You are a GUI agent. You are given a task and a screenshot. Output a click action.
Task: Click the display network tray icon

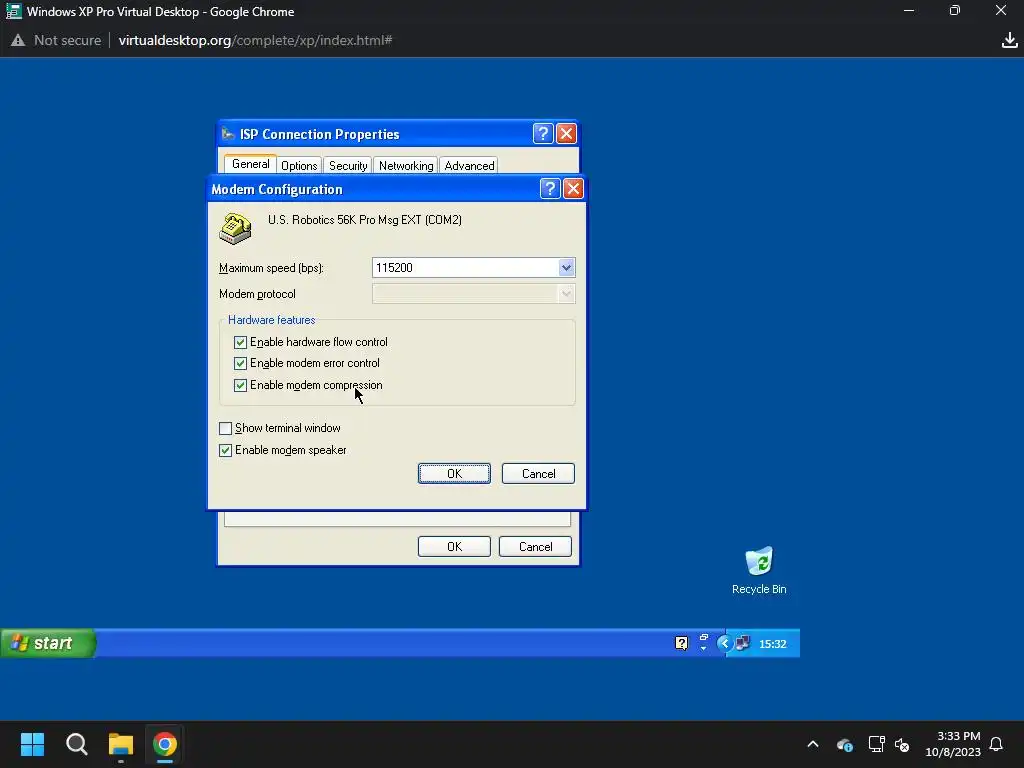point(876,744)
